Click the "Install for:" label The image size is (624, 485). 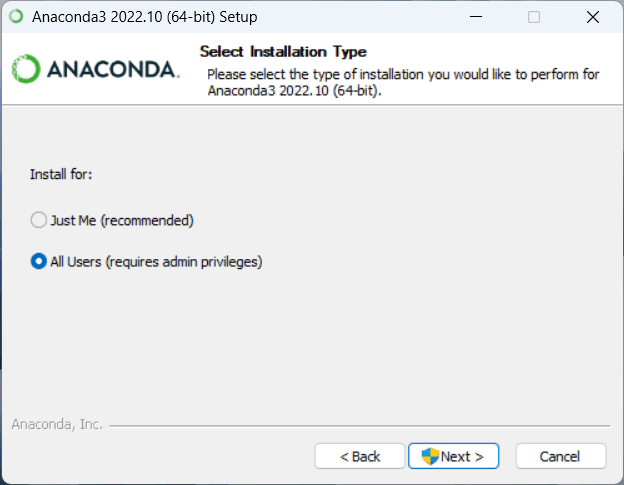61,174
